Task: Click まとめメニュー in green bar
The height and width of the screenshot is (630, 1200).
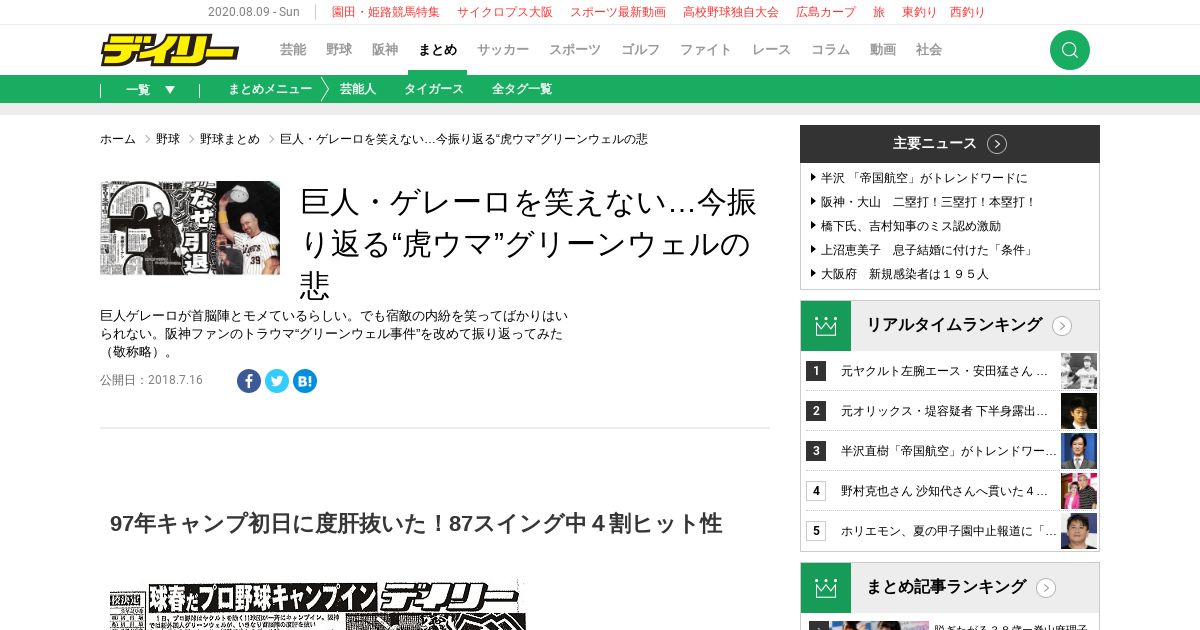Action: [270, 89]
